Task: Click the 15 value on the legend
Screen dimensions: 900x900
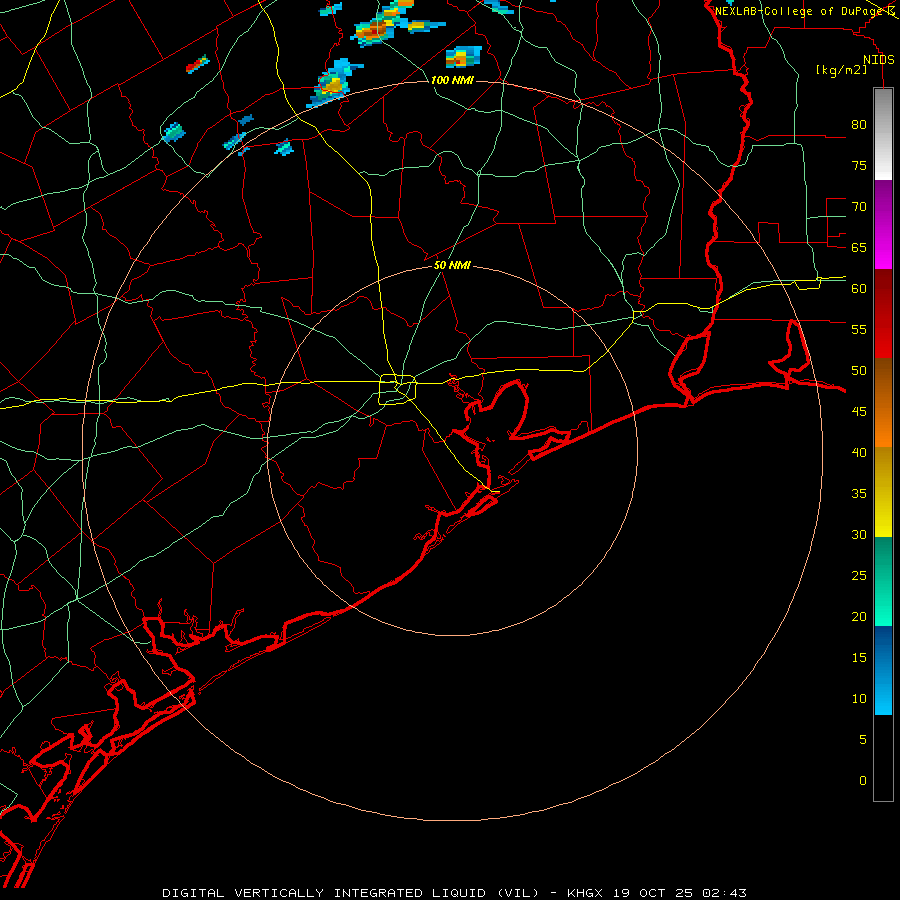Action: pos(859,658)
